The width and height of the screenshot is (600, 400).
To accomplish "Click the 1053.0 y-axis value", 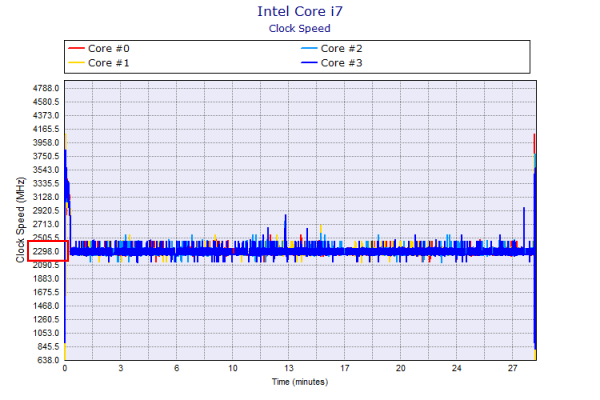I will pos(46,333).
